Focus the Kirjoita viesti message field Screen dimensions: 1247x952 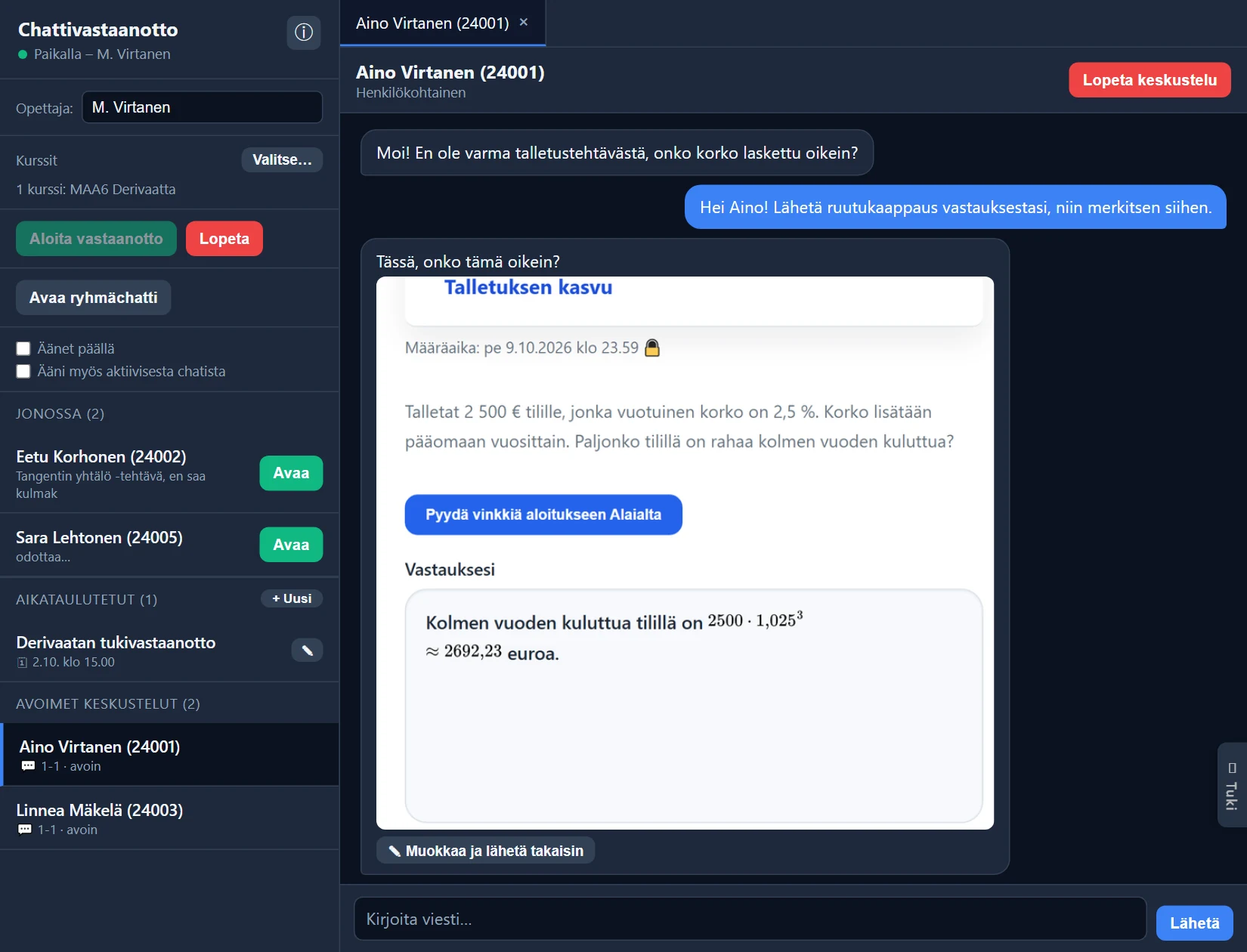[750, 919]
